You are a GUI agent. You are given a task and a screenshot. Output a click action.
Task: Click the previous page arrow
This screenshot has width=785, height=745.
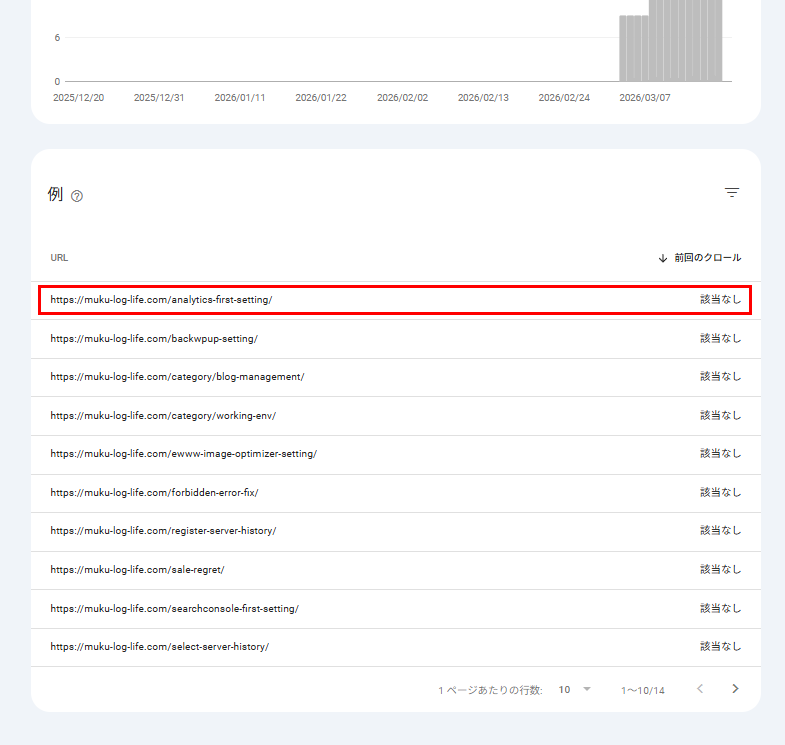700,689
